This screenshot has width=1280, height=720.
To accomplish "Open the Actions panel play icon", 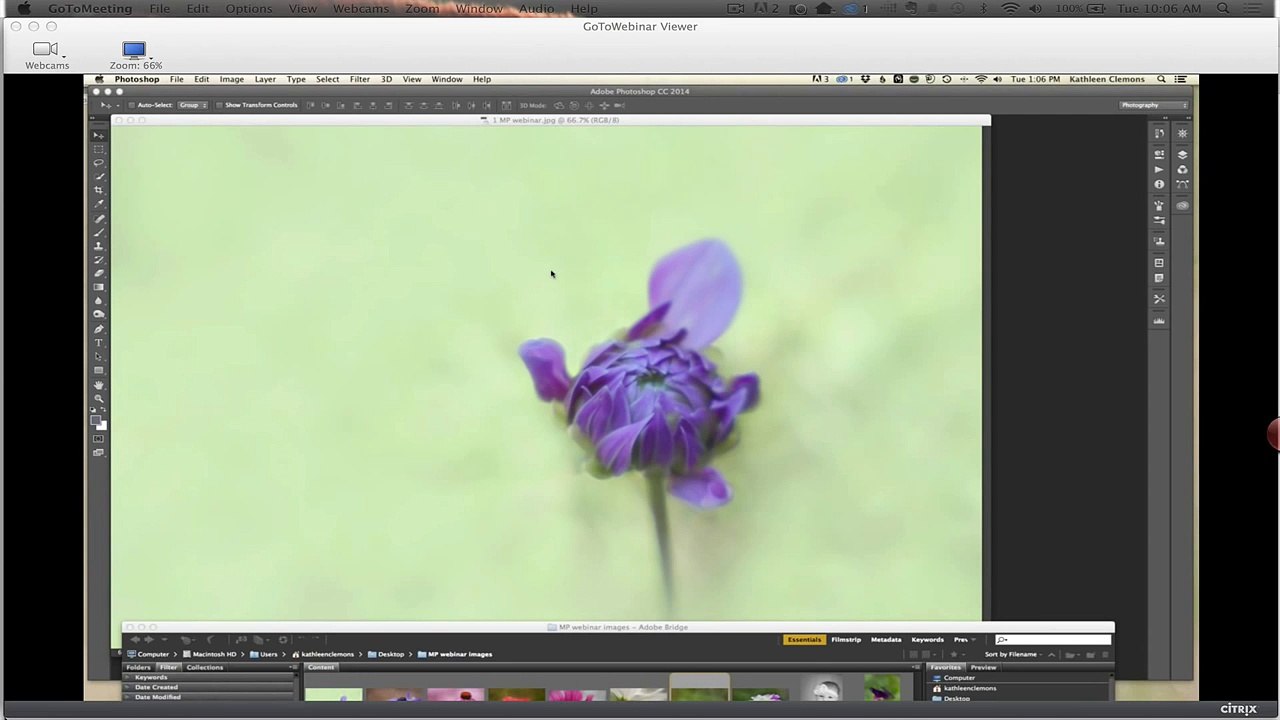I will [1159, 169].
